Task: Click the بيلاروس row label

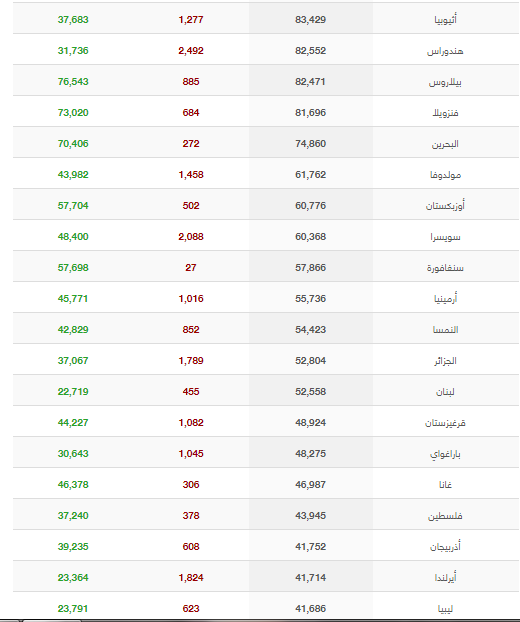Action: tap(445, 82)
